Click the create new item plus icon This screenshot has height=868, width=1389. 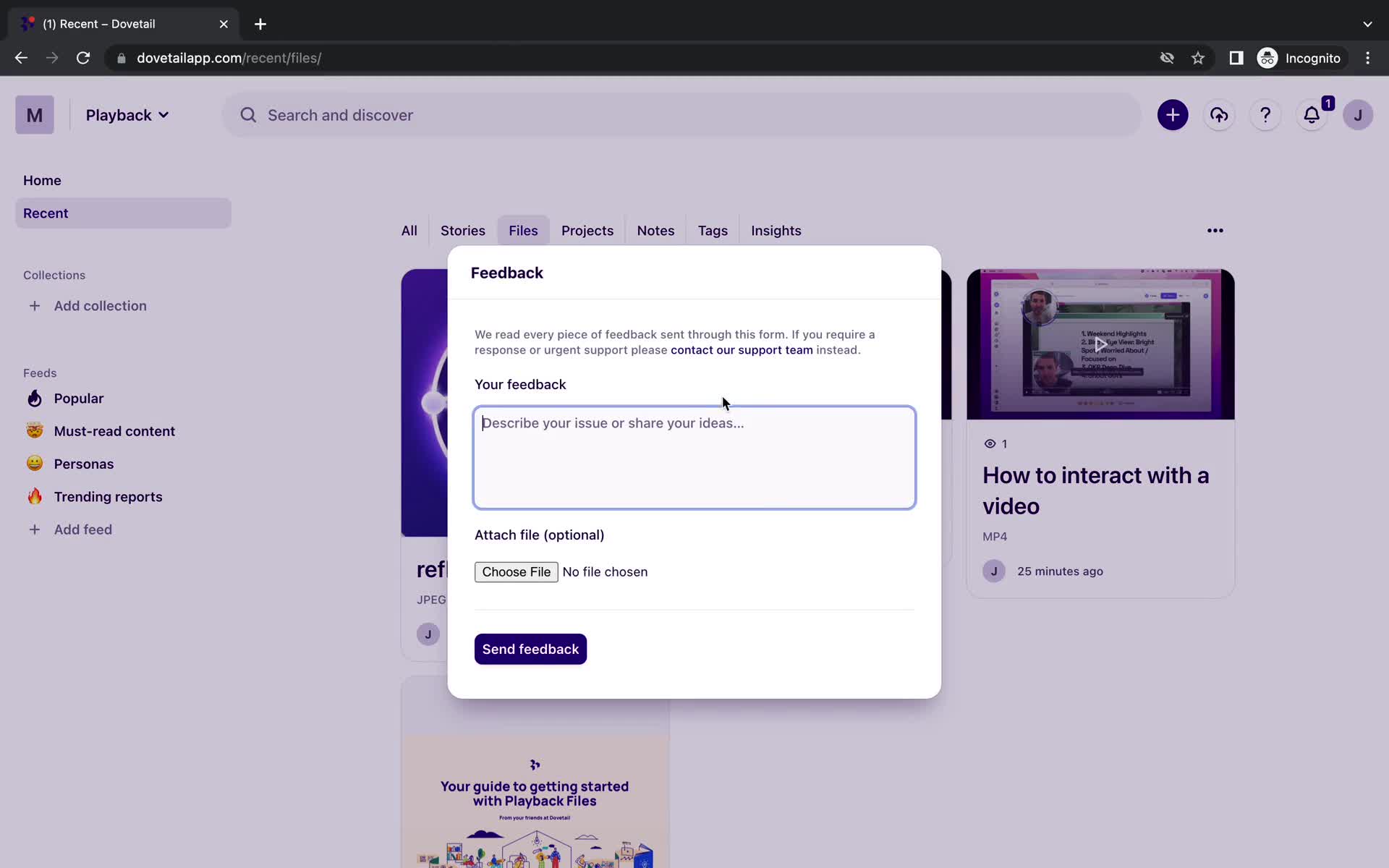tap(1172, 115)
